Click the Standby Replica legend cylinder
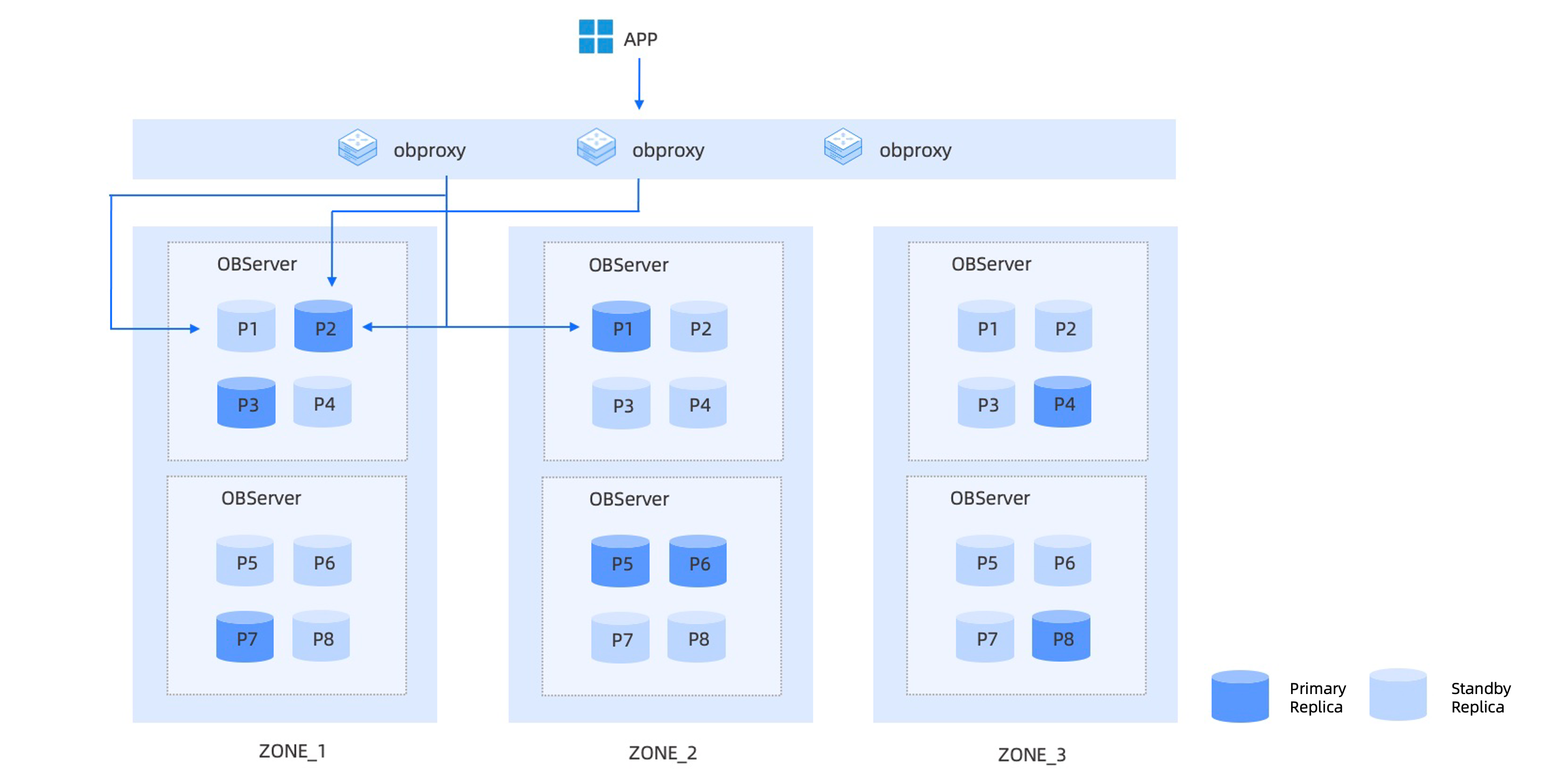Screen dimensions: 1568x775 pyautogui.click(x=1398, y=695)
